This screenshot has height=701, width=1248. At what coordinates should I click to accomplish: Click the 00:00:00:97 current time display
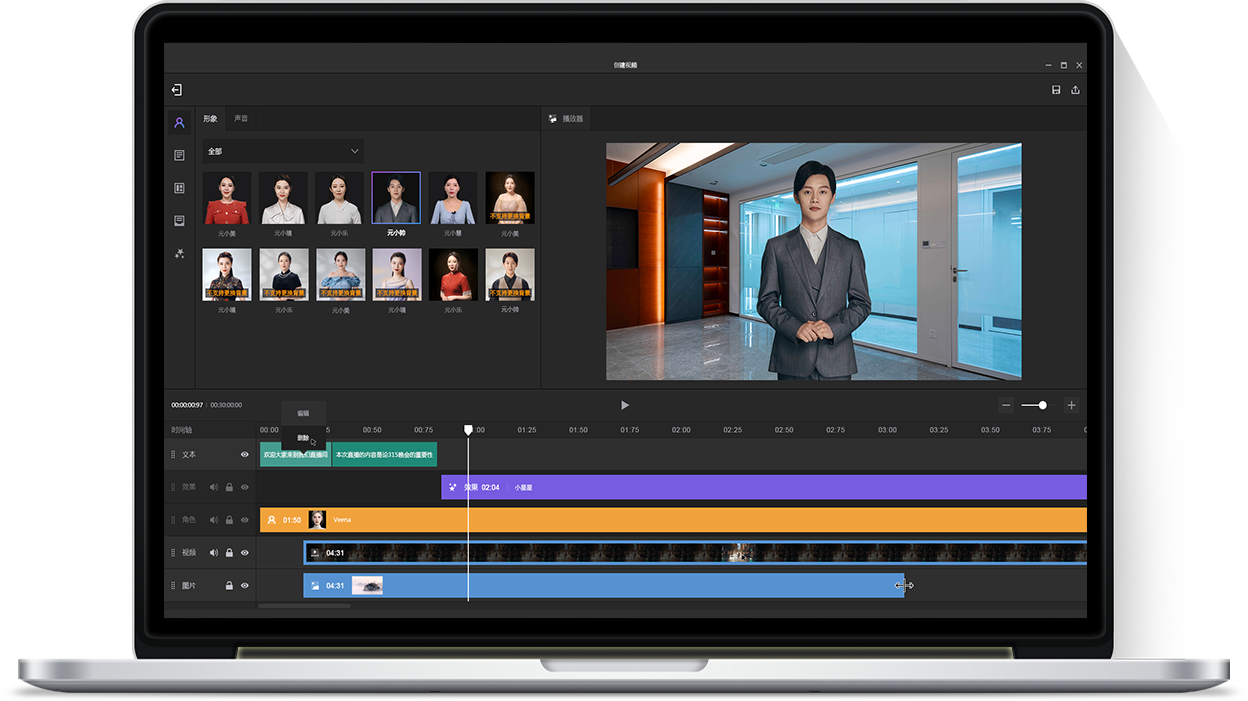coord(187,405)
